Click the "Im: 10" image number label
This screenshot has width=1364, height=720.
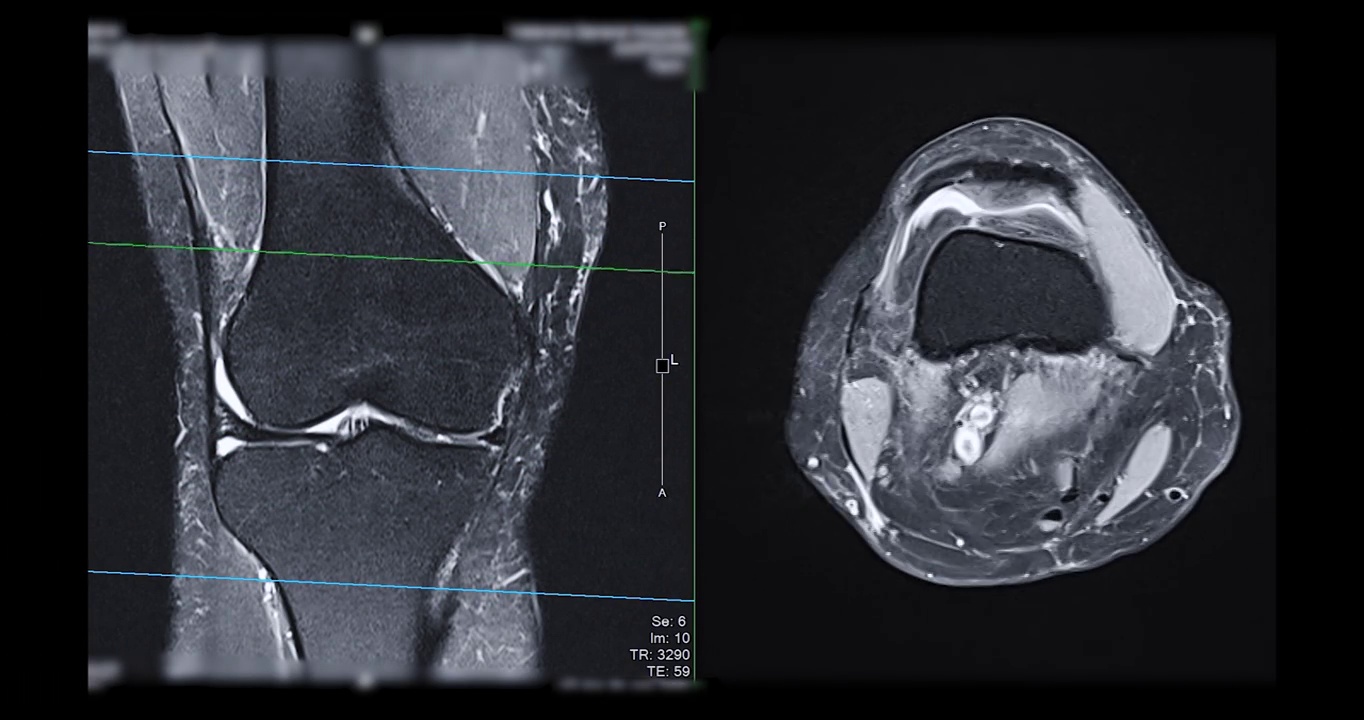click(x=669, y=638)
